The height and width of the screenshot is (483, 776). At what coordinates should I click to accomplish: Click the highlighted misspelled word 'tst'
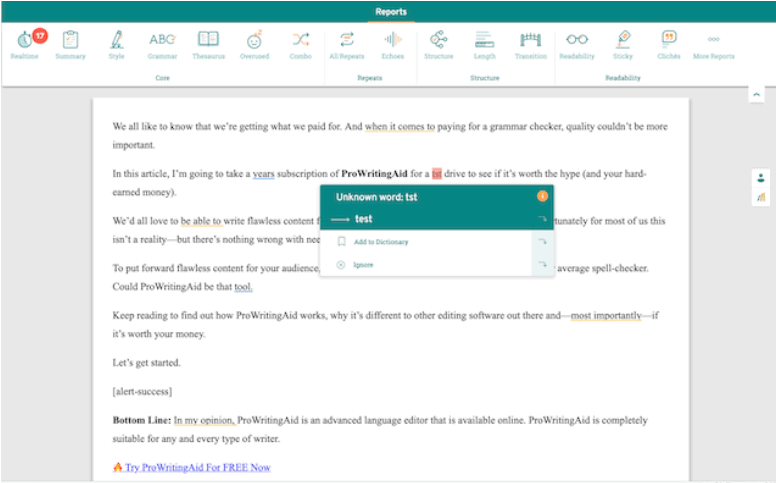[436, 174]
